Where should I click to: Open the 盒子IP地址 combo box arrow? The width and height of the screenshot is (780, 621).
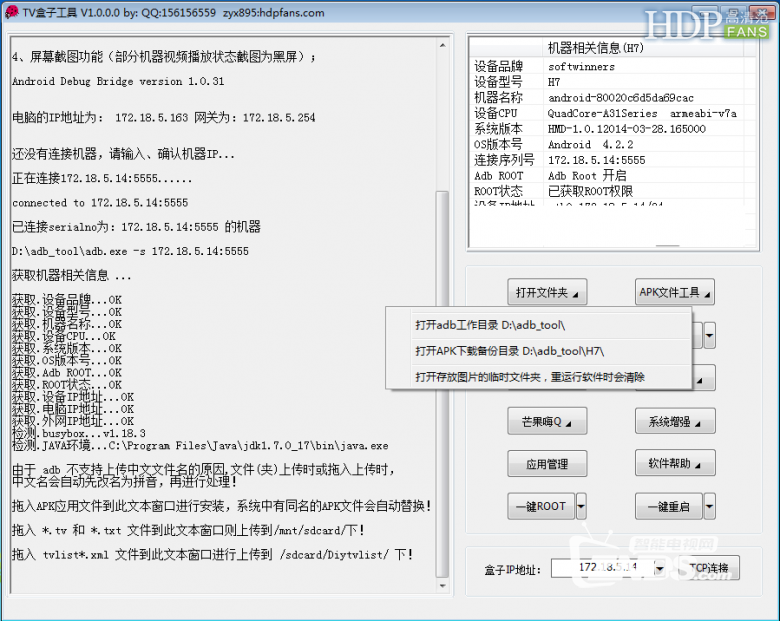pos(660,568)
